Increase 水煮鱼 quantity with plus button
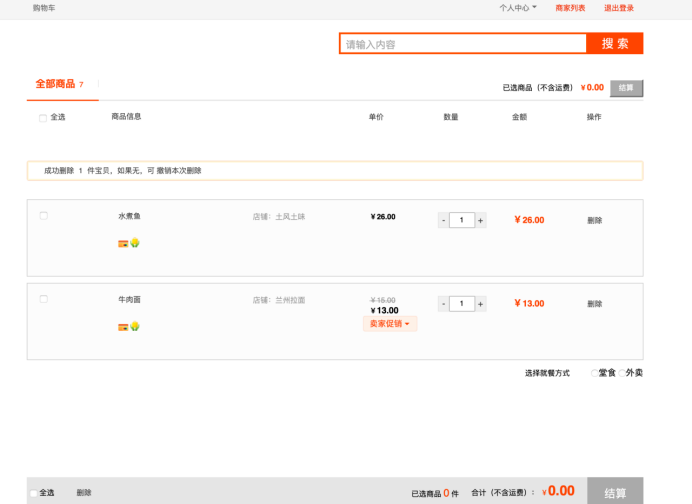Viewport: 692px width, 504px height. (480, 220)
